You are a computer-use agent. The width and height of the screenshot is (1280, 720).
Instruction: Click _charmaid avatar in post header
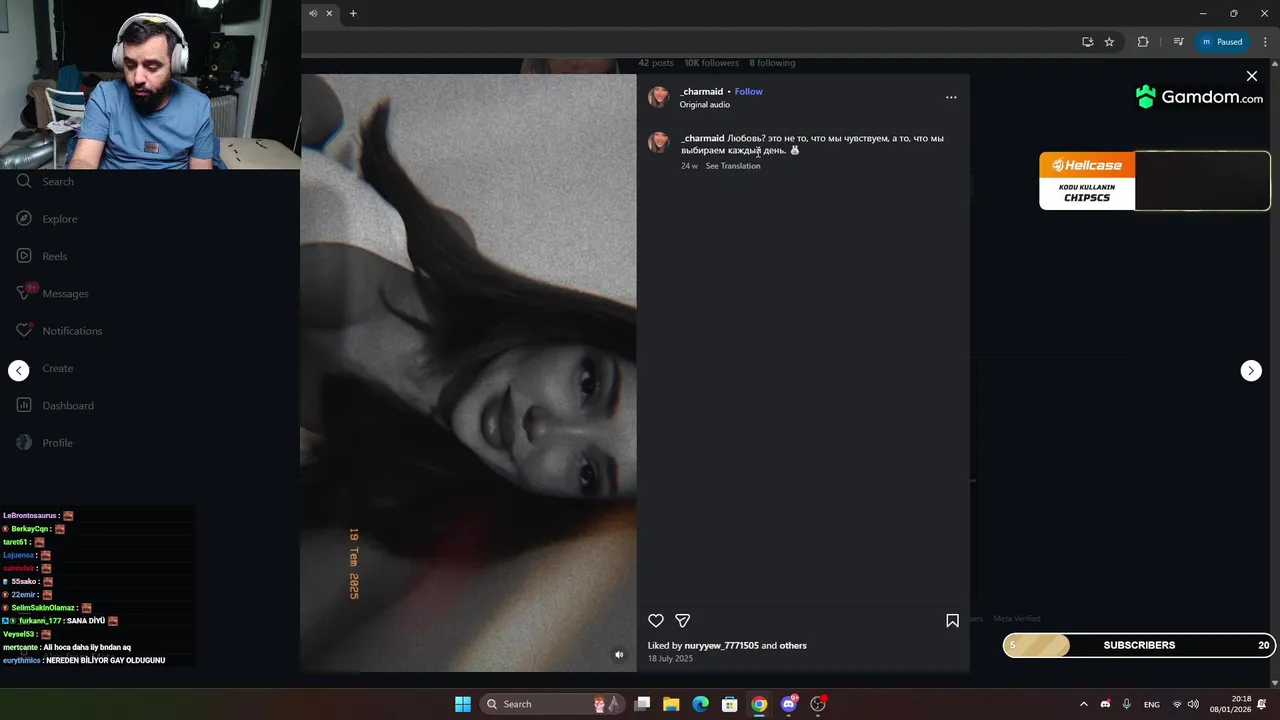[658, 97]
